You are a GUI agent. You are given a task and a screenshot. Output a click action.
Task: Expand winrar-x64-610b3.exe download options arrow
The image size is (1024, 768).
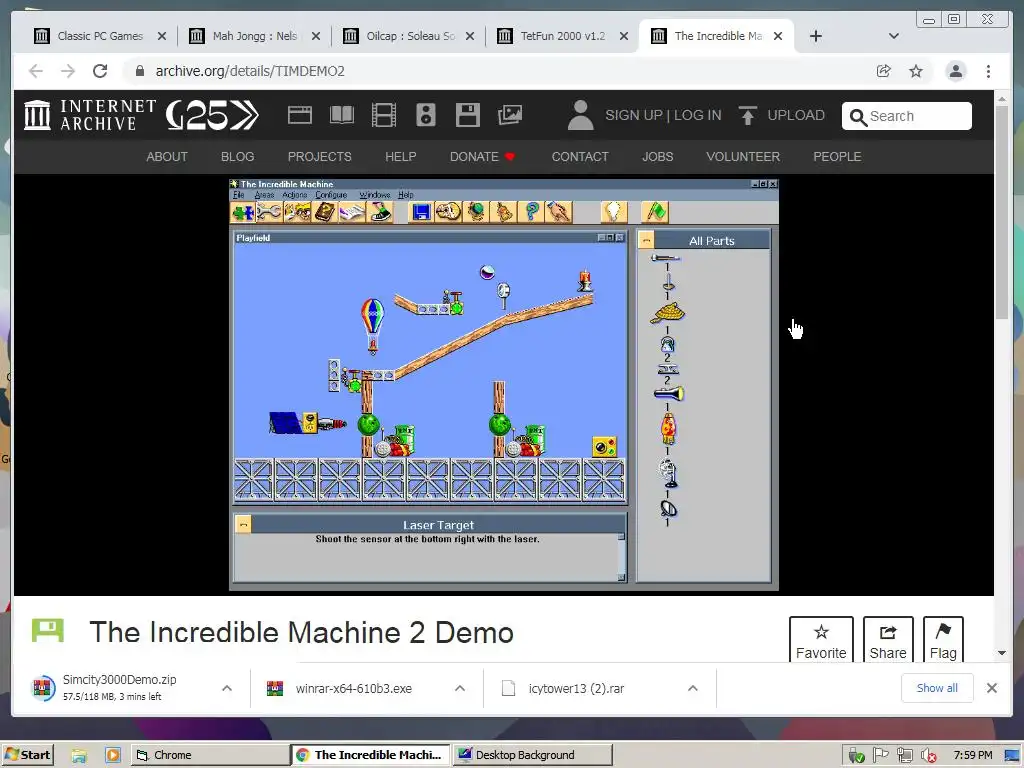point(460,688)
